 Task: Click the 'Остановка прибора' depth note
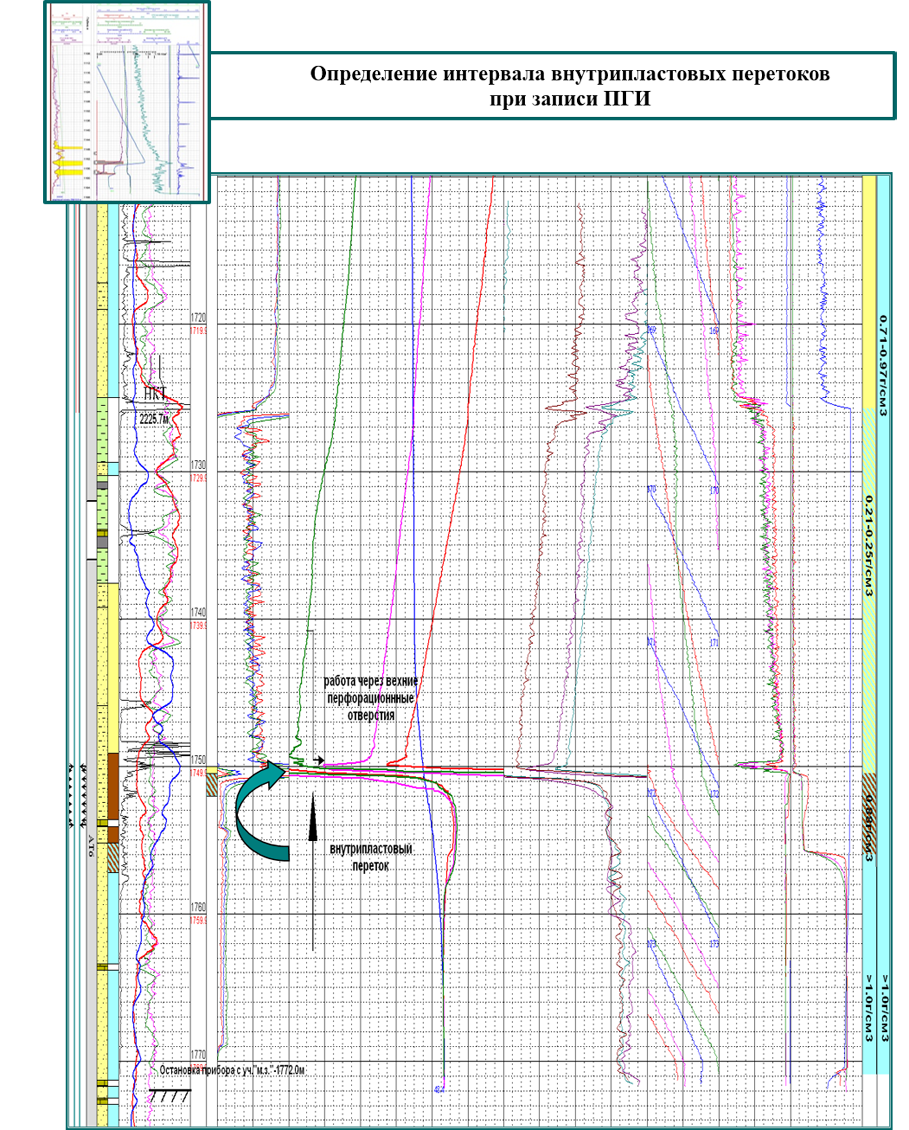(231, 1069)
